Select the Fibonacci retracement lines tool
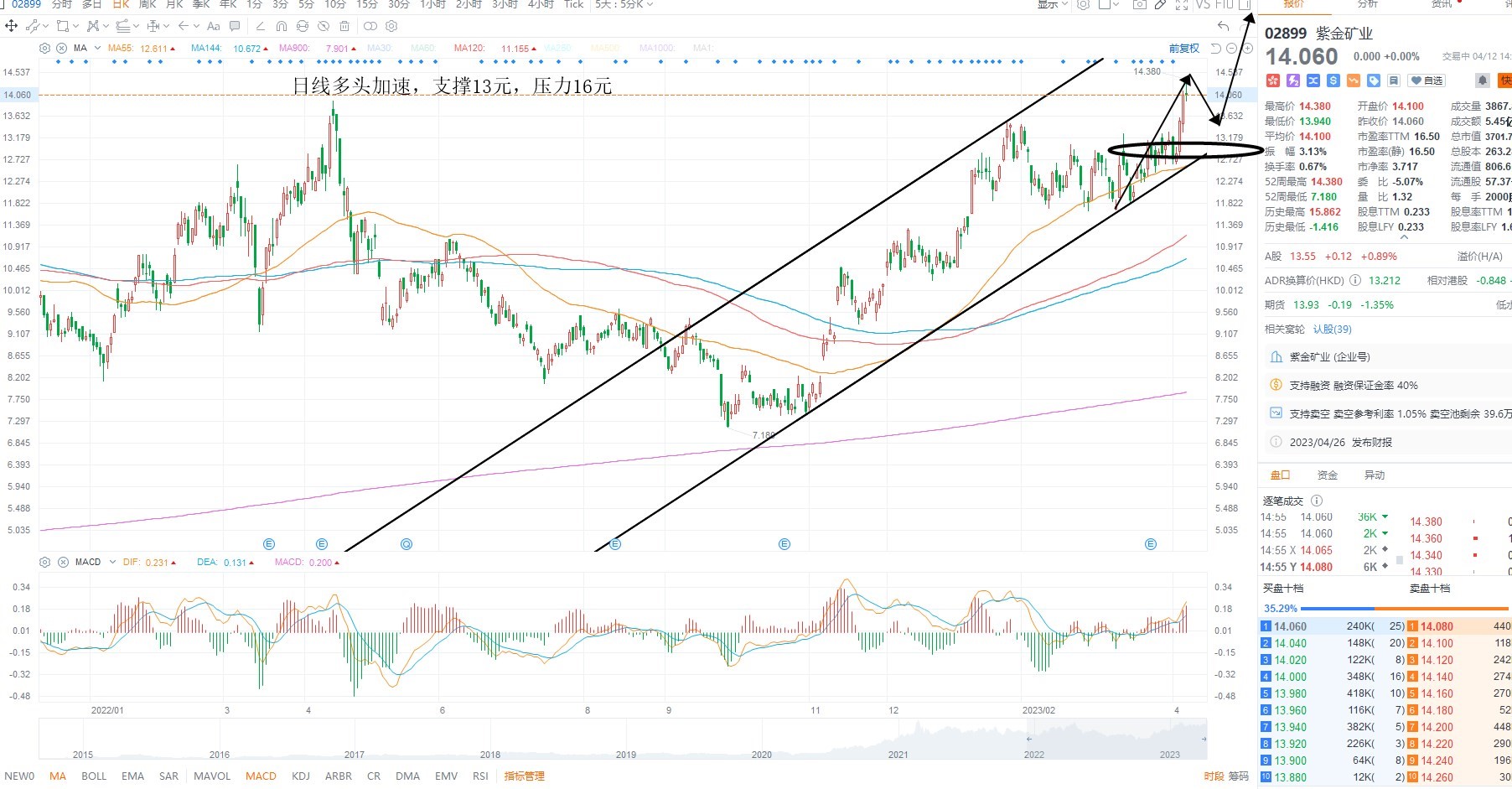The image size is (1512, 789). click(x=123, y=26)
